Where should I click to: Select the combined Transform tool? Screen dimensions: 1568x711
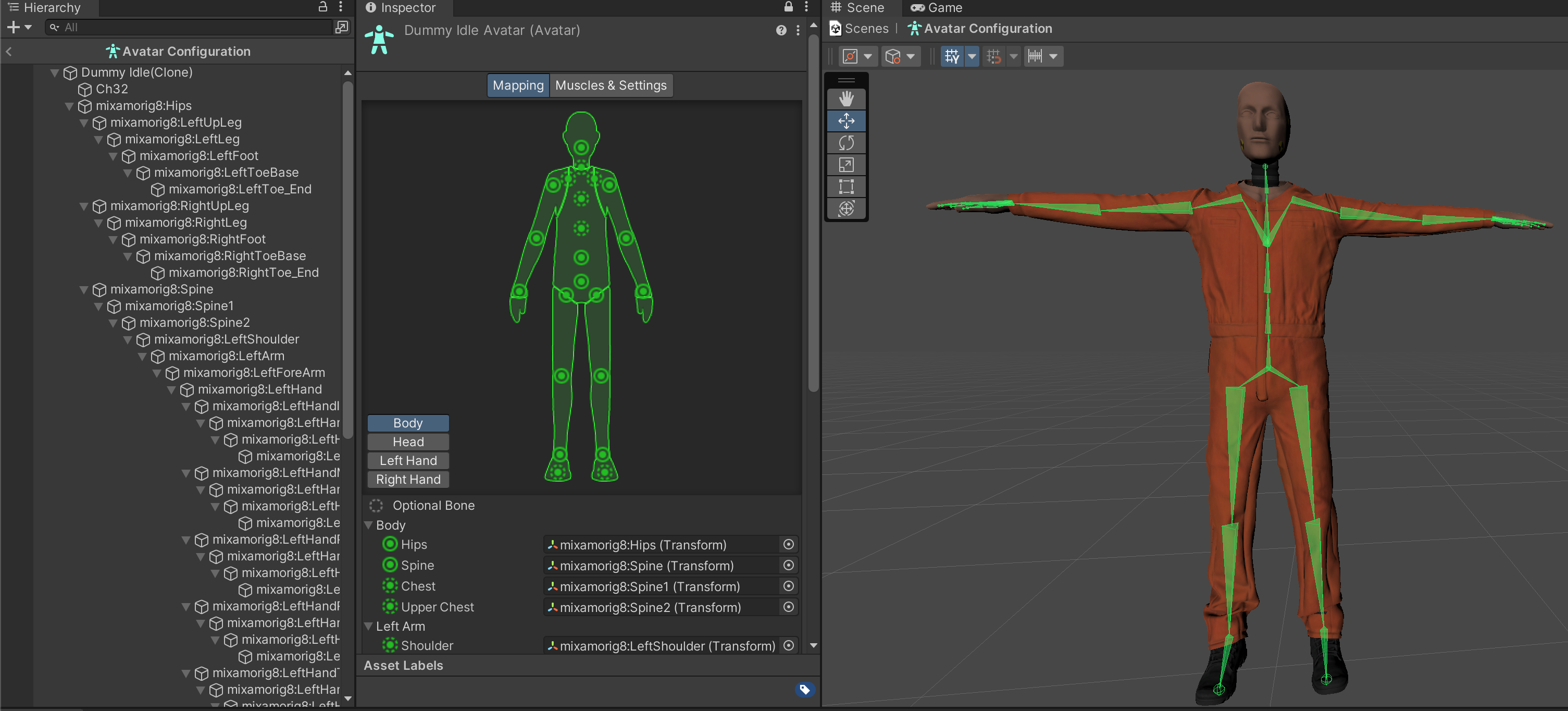click(x=846, y=209)
